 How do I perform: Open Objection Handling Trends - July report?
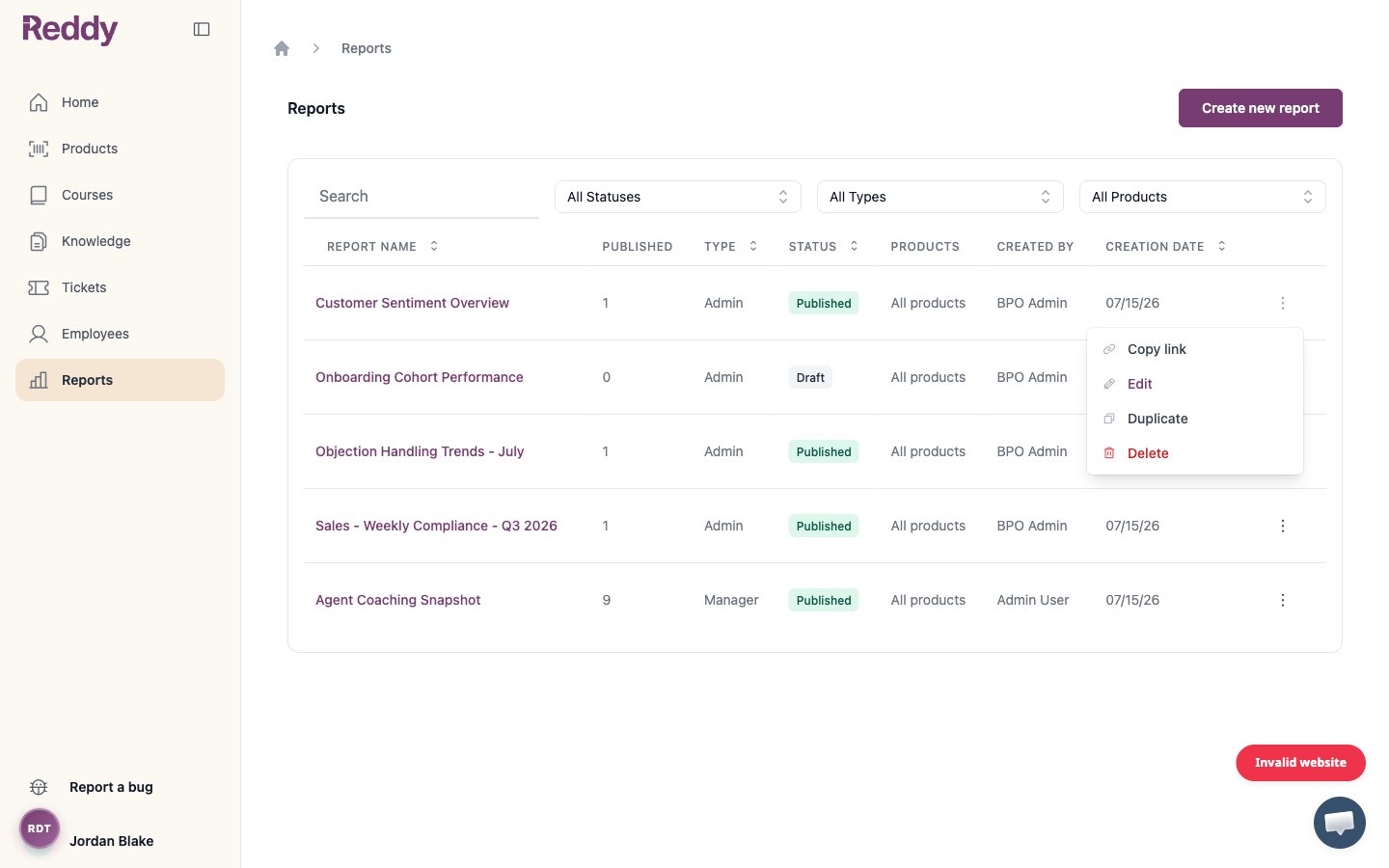pyautogui.click(x=420, y=451)
